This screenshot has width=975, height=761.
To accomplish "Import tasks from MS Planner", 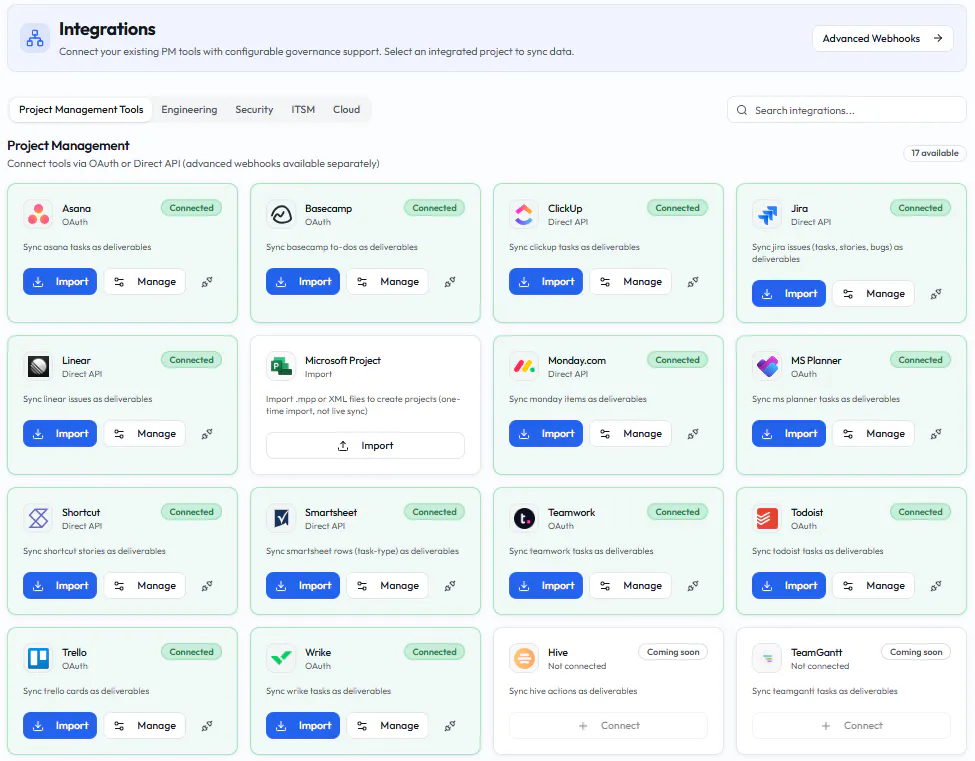I will tap(788, 433).
